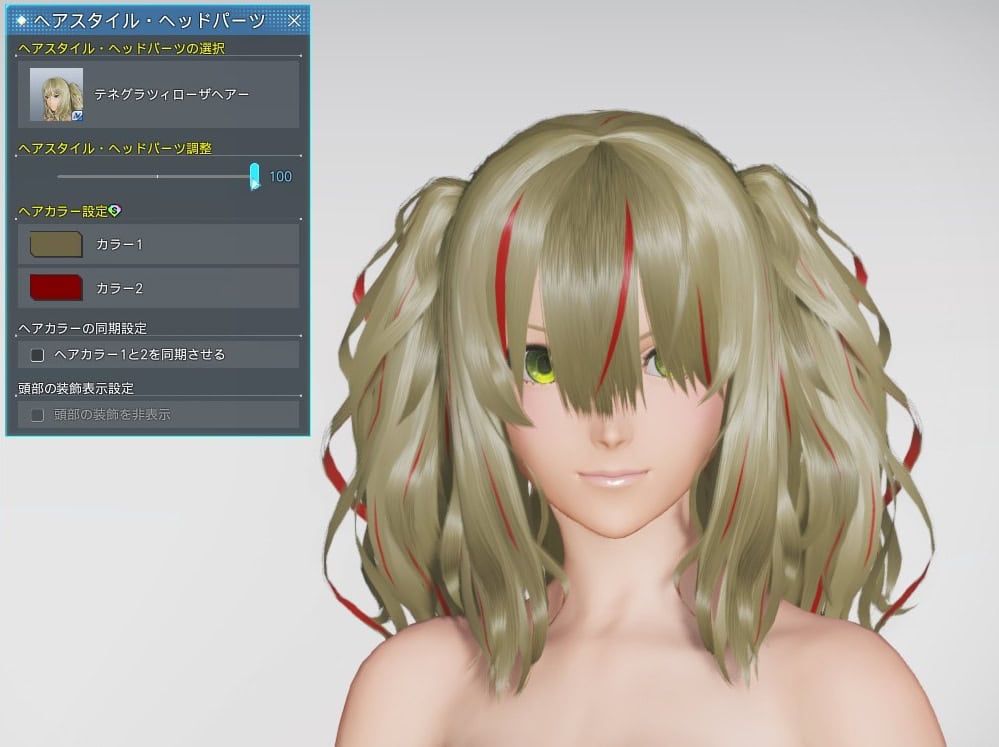Click the hairstyle adjustment slider handle
Image resolution: width=999 pixels, height=747 pixels.
point(254,177)
